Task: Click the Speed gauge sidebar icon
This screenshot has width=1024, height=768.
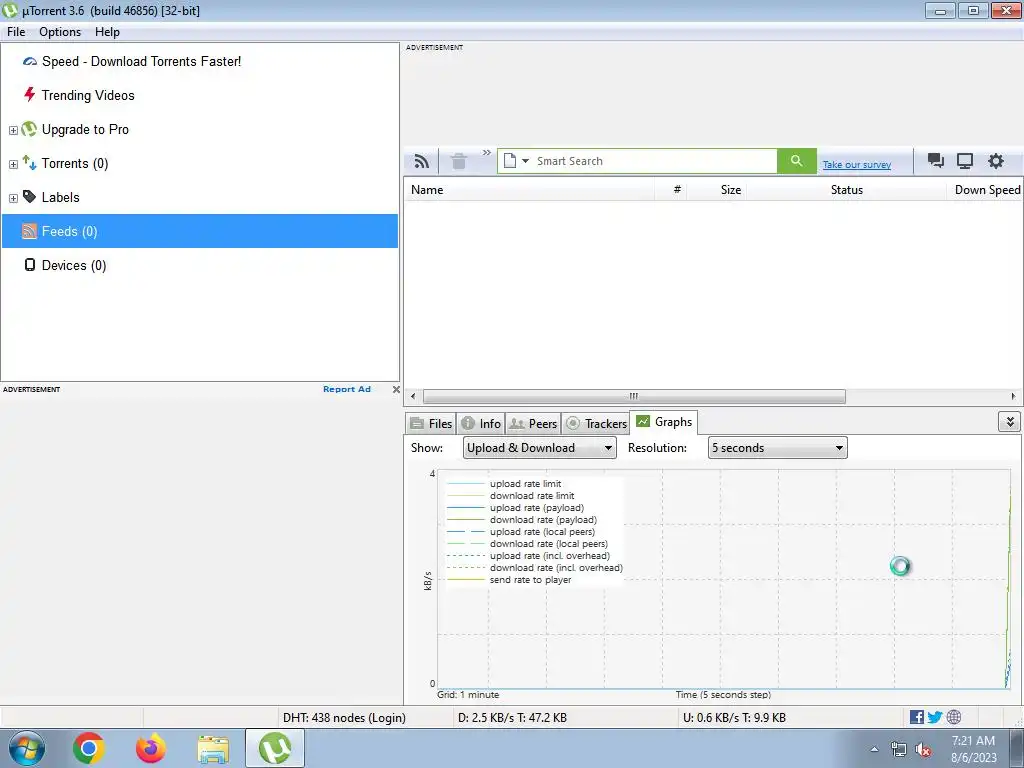Action: tap(30, 61)
